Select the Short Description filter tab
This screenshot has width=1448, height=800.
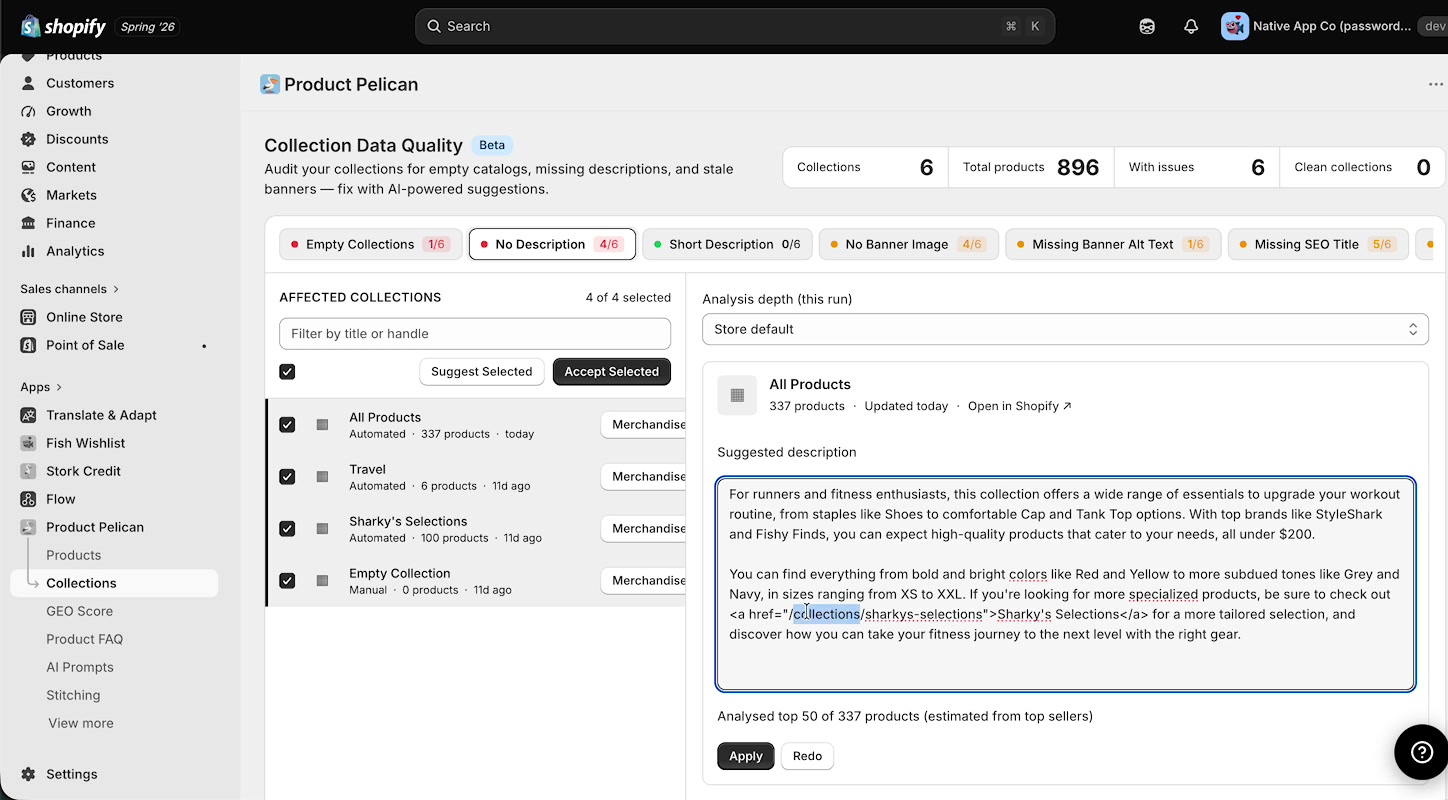point(727,244)
